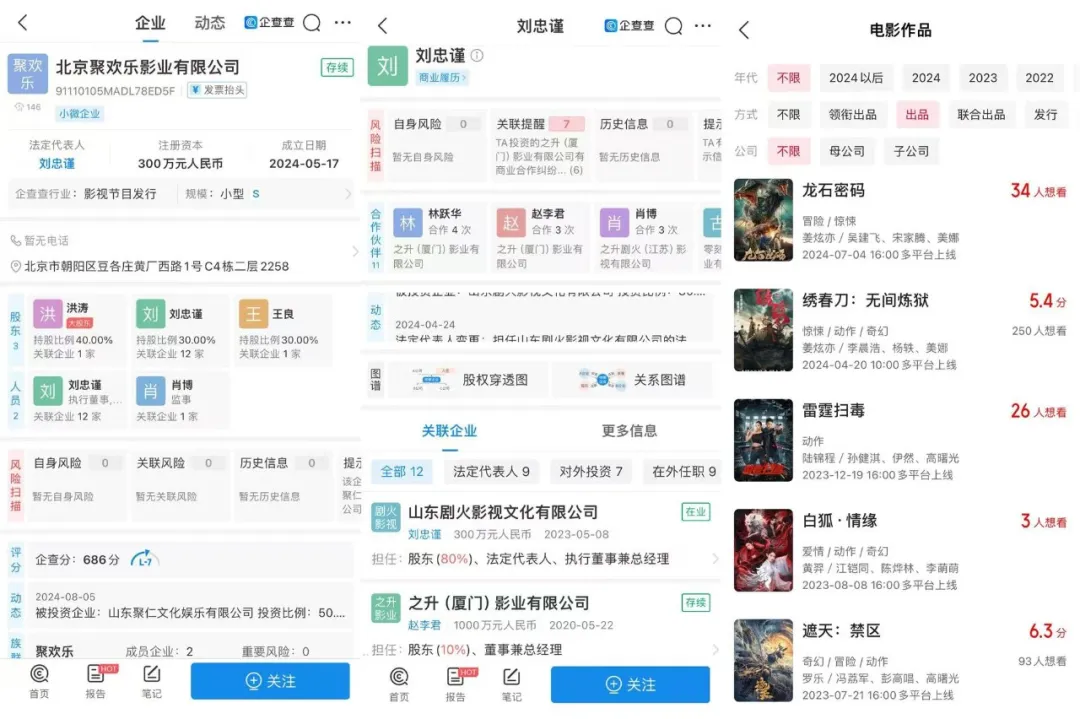Select year filter 2023
This screenshot has width=1080, height=719.
pyautogui.click(x=983, y=78)
